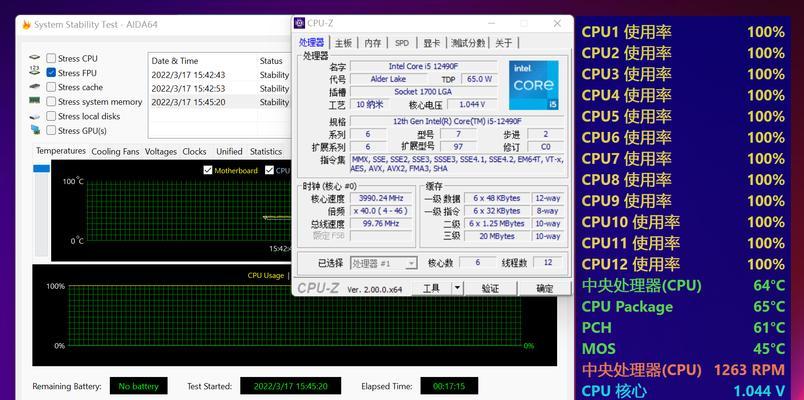804x400 pixels.
Task: Click the blue graph scale slider left of temperature chart
Action: click(x=42, y=168)
